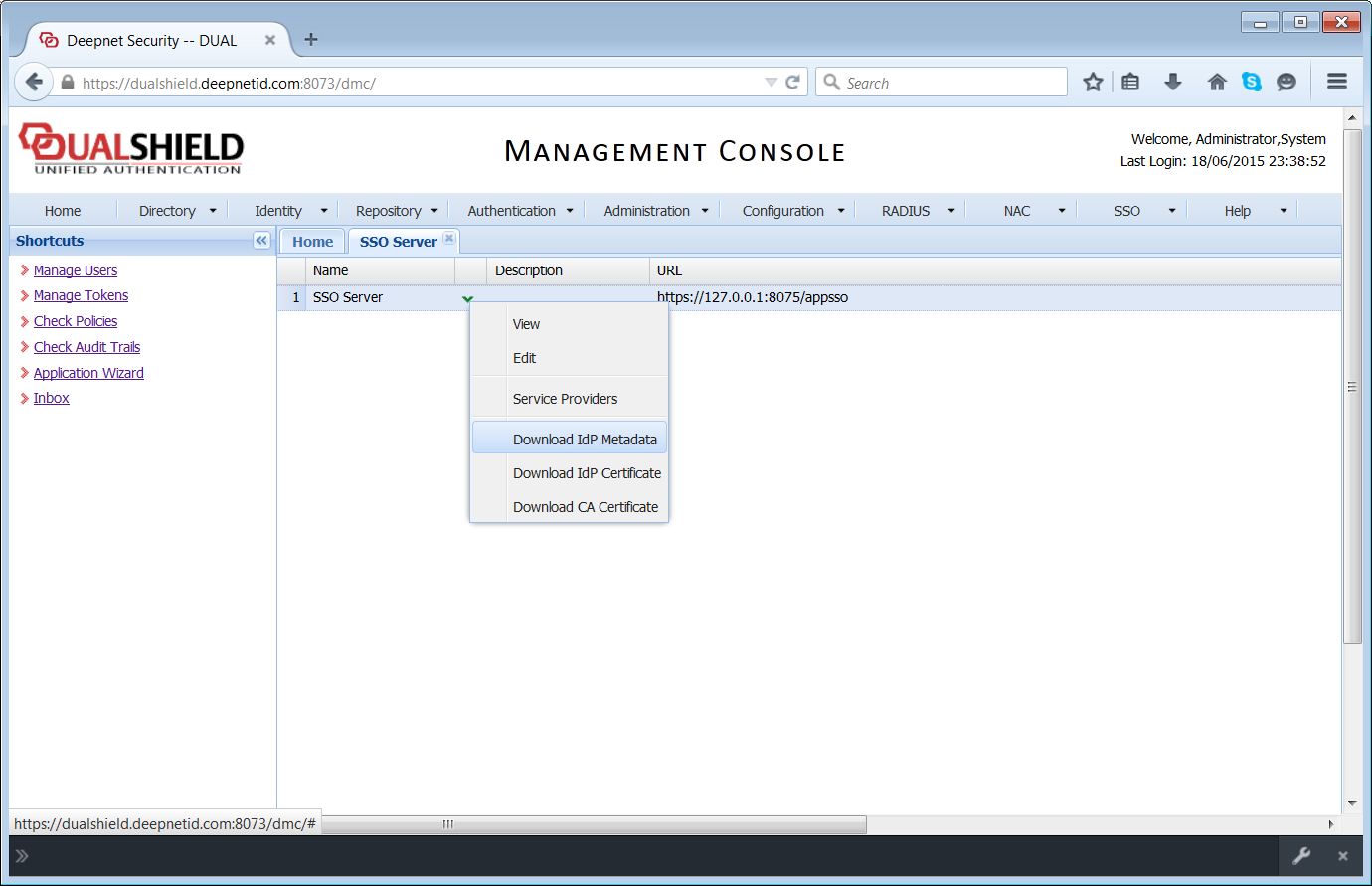Image resolution: width=1372 pixels, height=886 pixels.
Task: Choose Service Providers from context menu
Action: coord(565,399)
